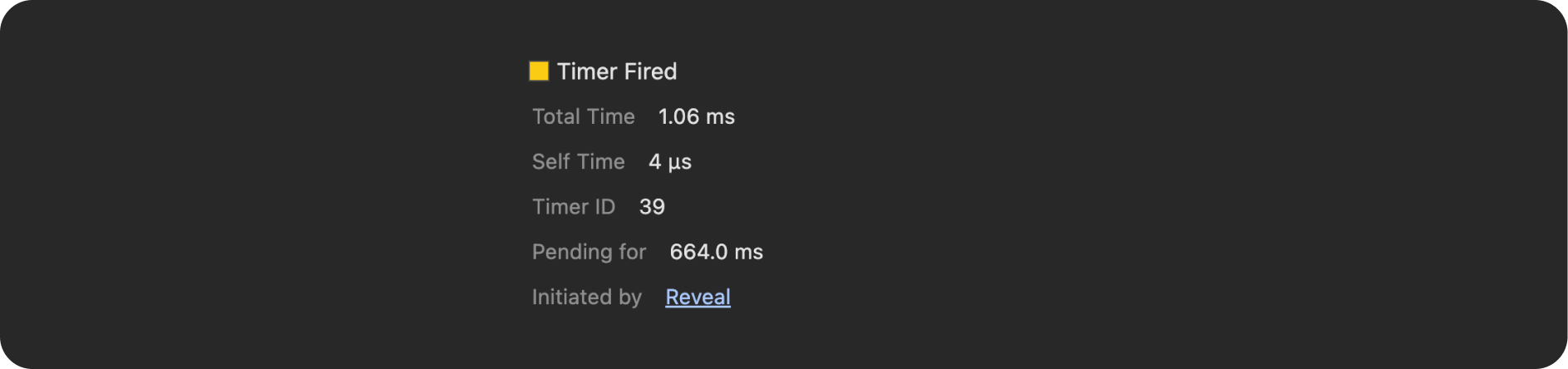
Task: Click the Initiated by label
Action: 586,298
